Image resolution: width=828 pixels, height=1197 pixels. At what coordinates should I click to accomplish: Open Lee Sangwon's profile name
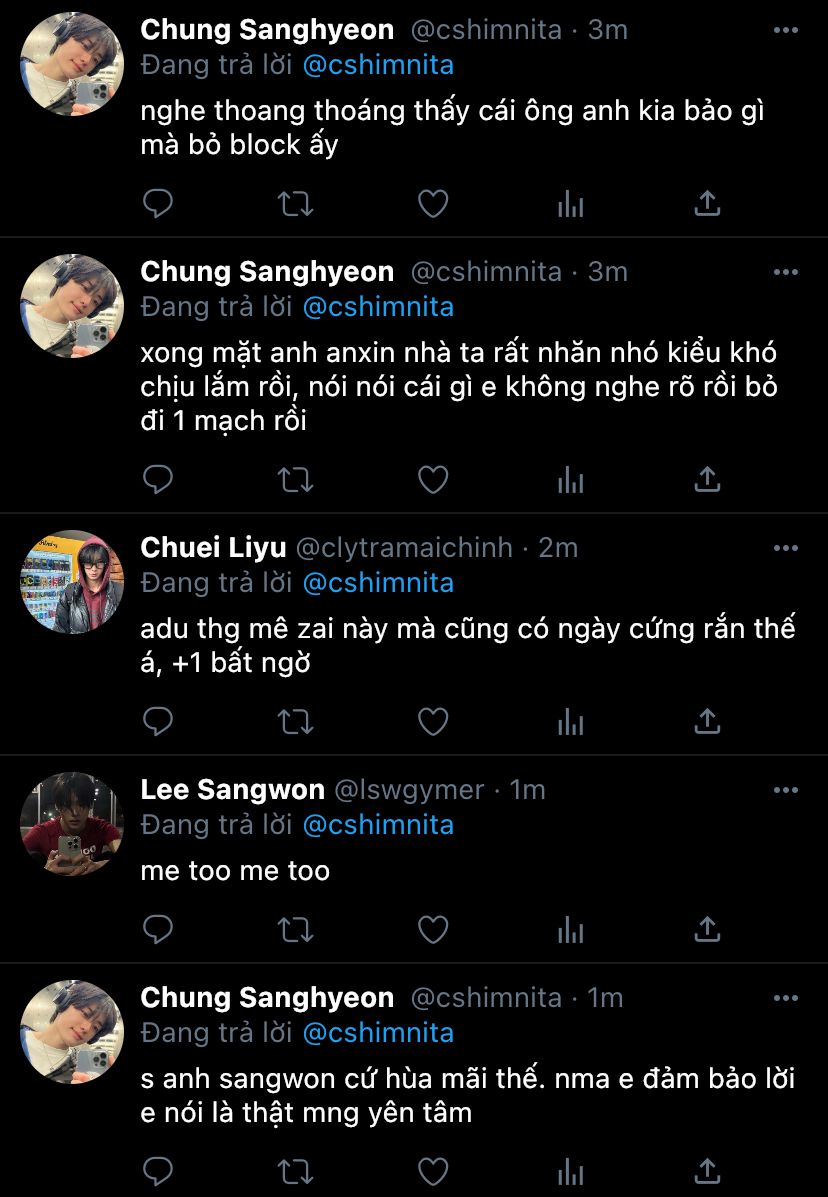tap(232, 790)
